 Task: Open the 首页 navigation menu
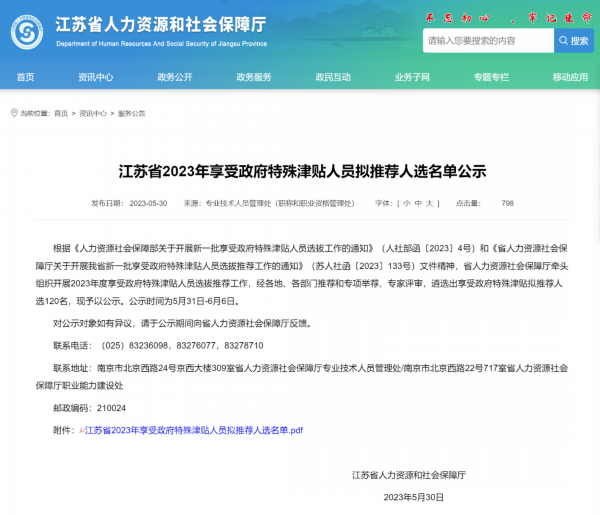25,77
